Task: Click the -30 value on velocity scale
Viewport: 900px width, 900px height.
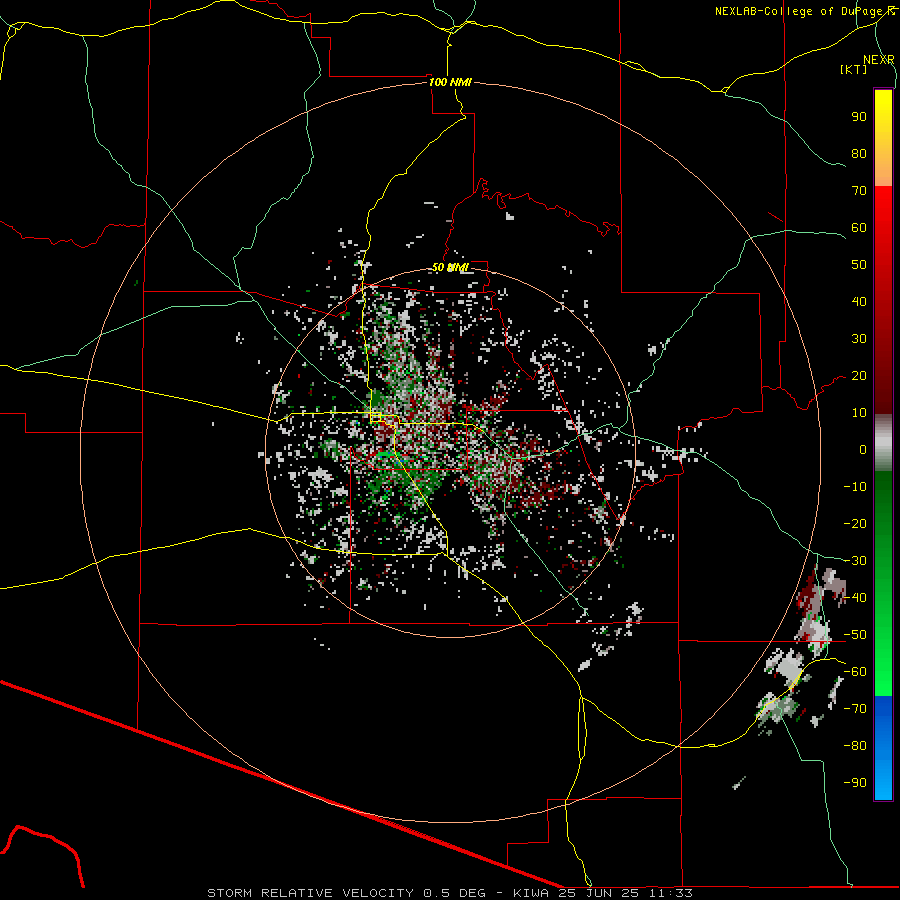Action: (855, 561)
